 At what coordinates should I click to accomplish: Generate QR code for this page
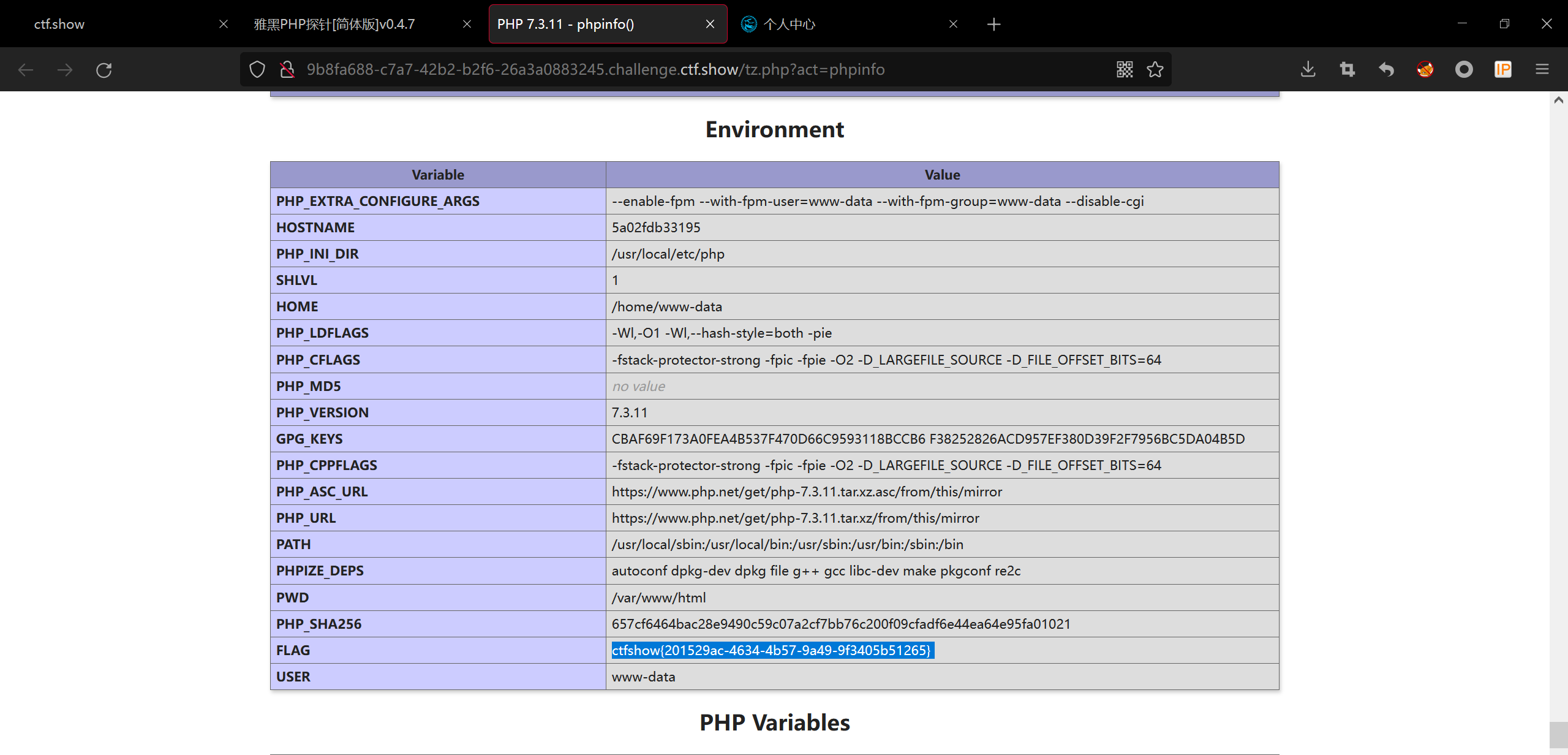1125,70
